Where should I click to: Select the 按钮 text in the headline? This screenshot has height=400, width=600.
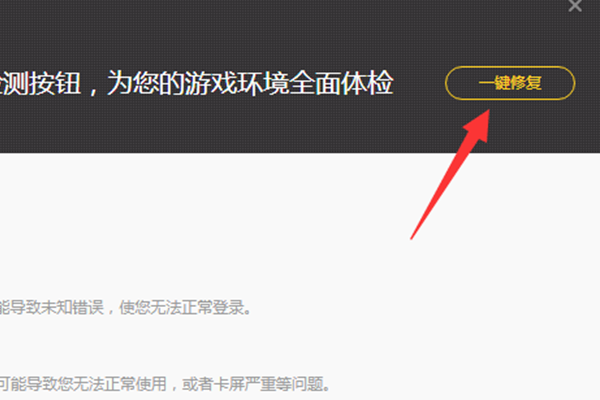pos(55,83)
